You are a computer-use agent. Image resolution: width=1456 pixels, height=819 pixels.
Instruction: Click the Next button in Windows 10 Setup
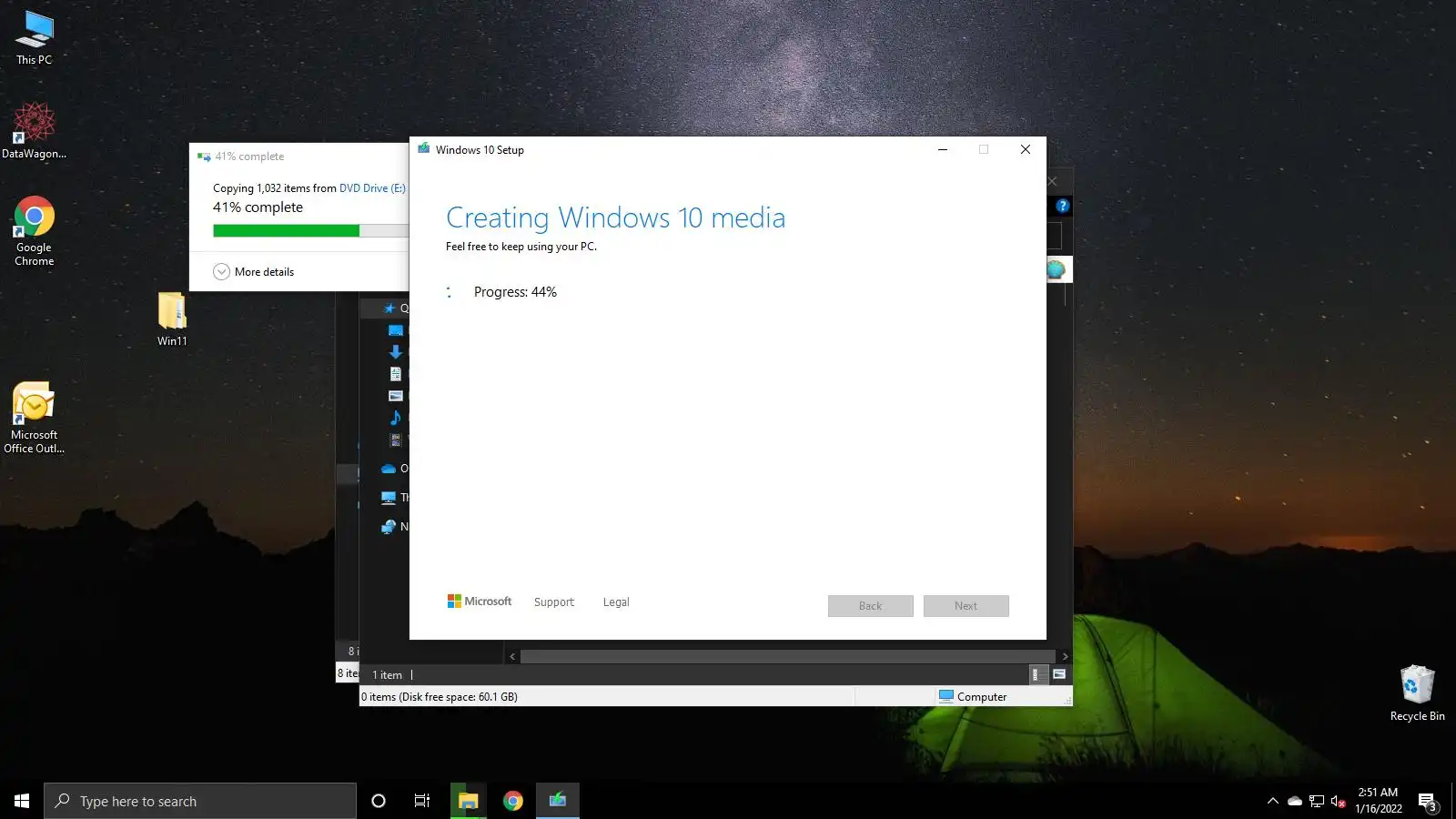tap(966, 606)
